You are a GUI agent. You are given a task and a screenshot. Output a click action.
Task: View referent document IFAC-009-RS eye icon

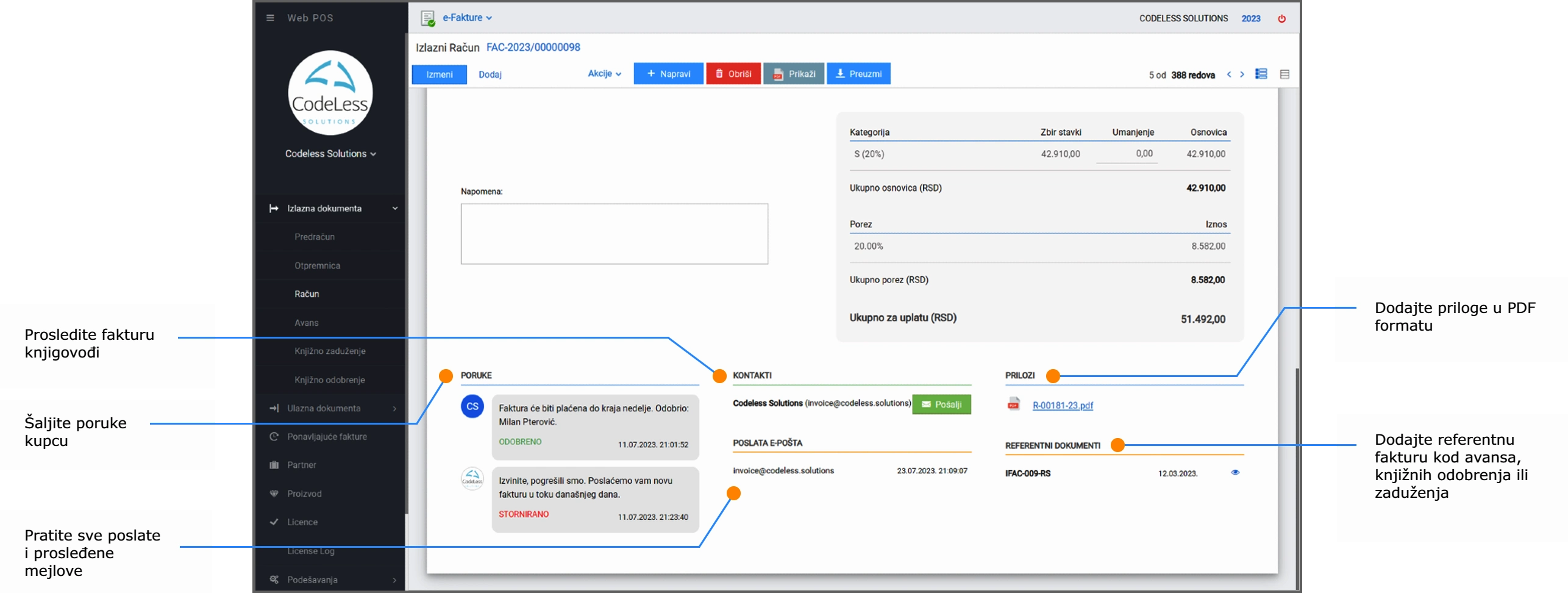(x=1235, y=472)
